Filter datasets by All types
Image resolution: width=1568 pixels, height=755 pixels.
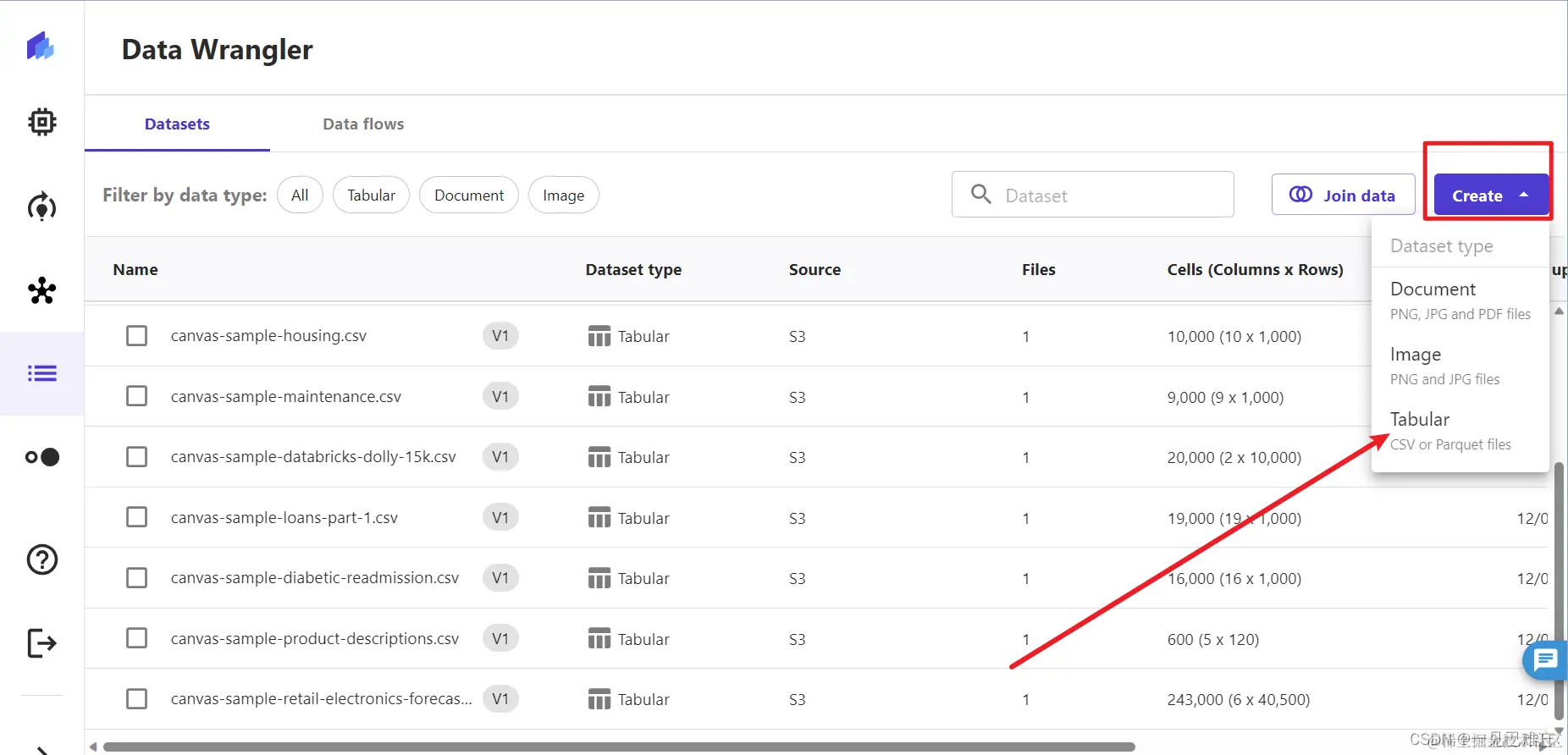point(300,196)
